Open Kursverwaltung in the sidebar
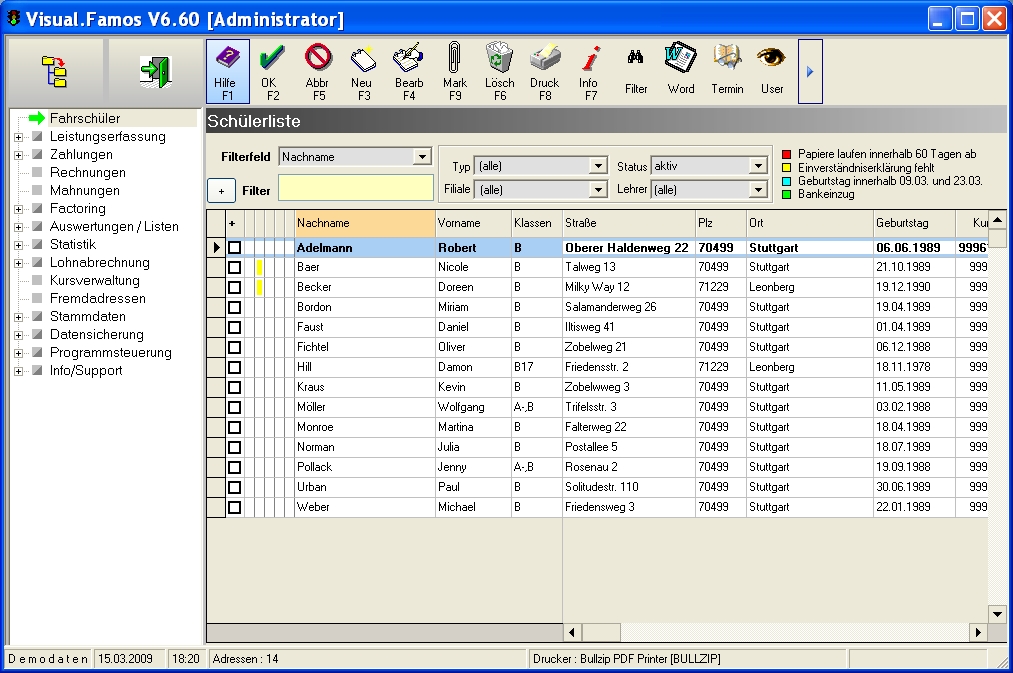1013x673 pixels. click(x=94, y=281)
